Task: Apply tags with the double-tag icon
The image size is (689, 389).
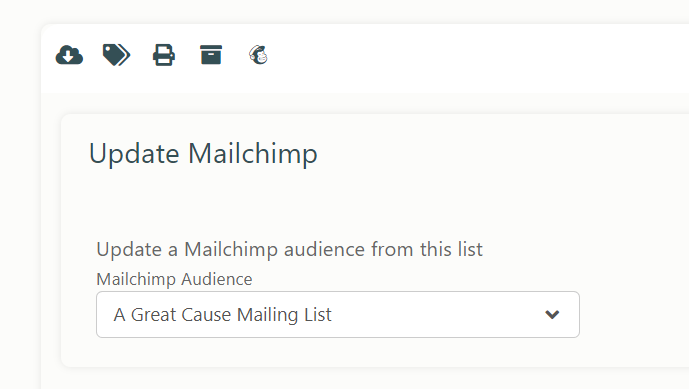Action: (x=116, y=55)
